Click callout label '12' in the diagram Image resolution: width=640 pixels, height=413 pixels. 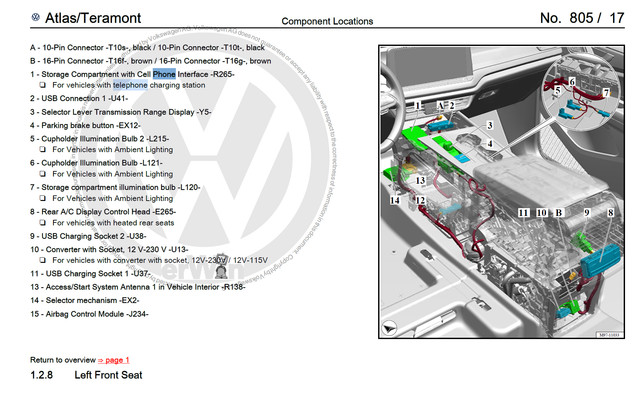point(420,200)
